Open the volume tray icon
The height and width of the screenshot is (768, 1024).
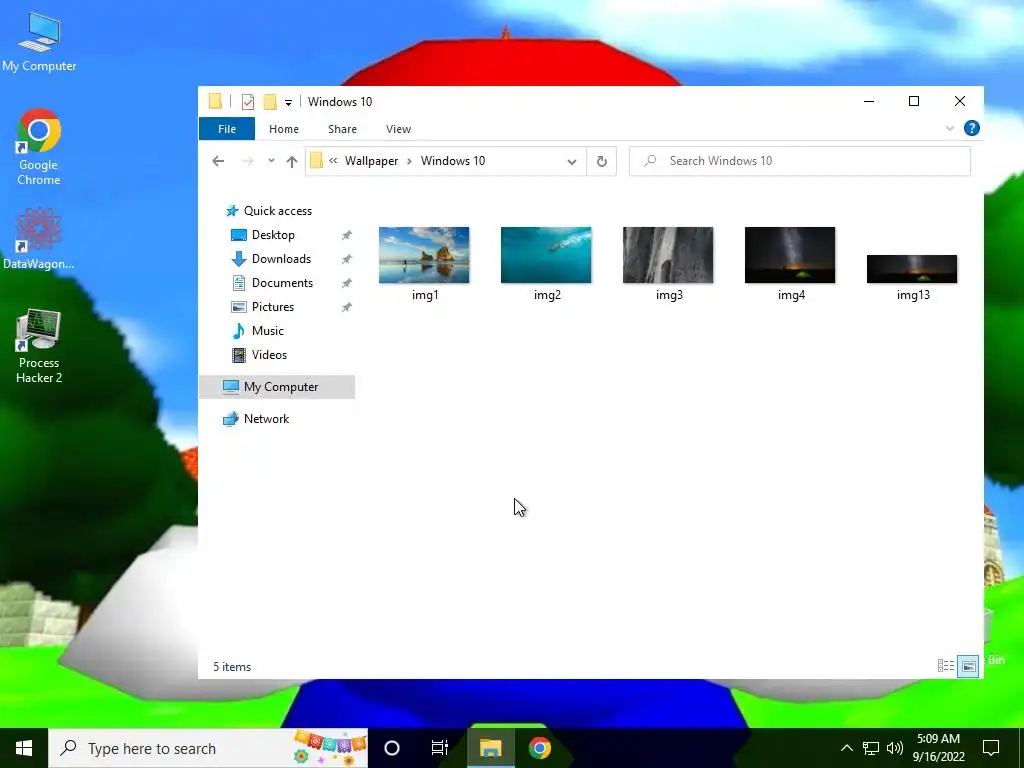pyautogui.click(x=895, y=748)
